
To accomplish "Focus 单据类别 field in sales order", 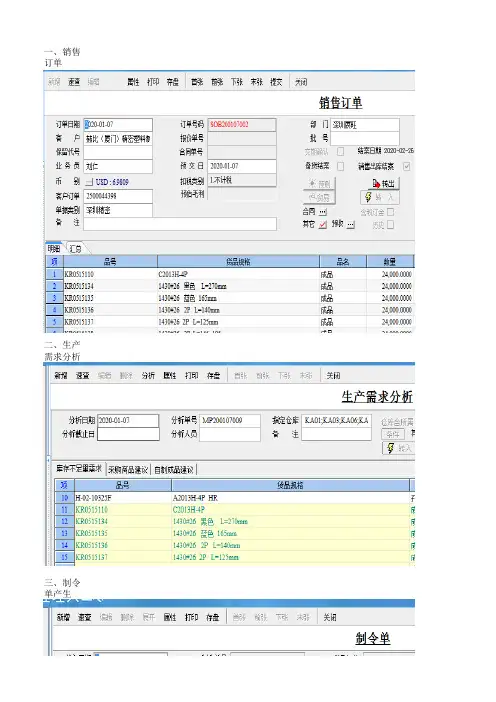I will 118,210.
